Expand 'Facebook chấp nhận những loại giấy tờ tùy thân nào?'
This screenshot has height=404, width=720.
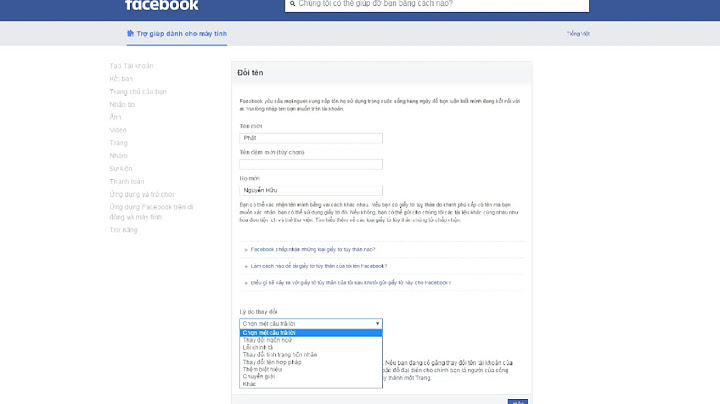(x=313, y=250)
